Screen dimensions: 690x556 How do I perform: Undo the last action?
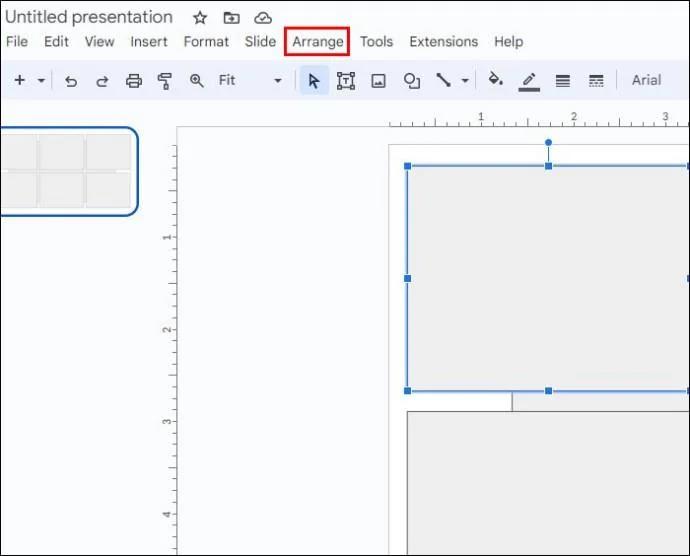point(71,81)
